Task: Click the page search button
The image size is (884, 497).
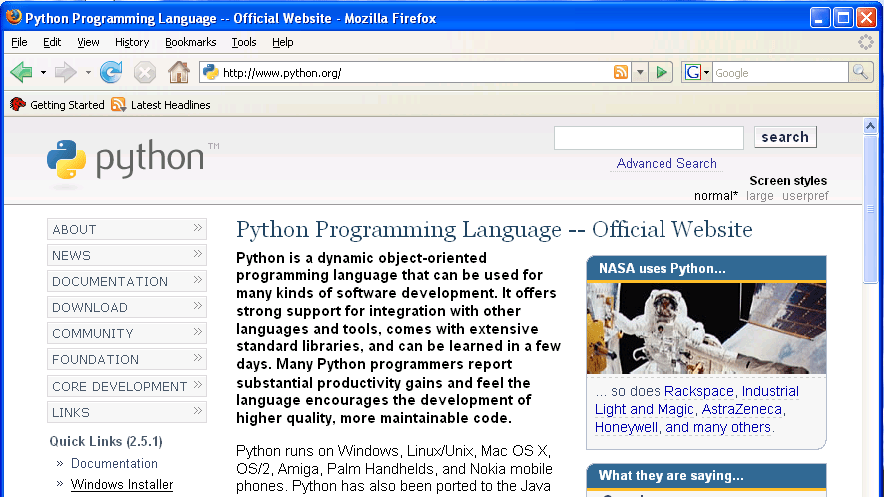Action: click(x=785, y=137)
